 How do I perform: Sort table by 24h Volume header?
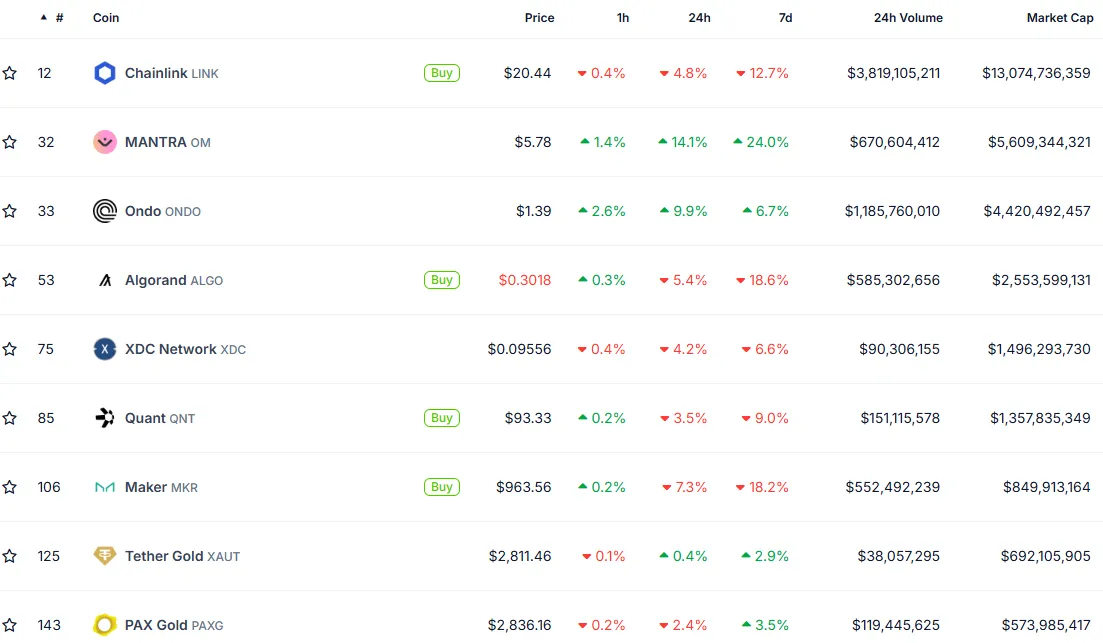[x=907, y=18]
